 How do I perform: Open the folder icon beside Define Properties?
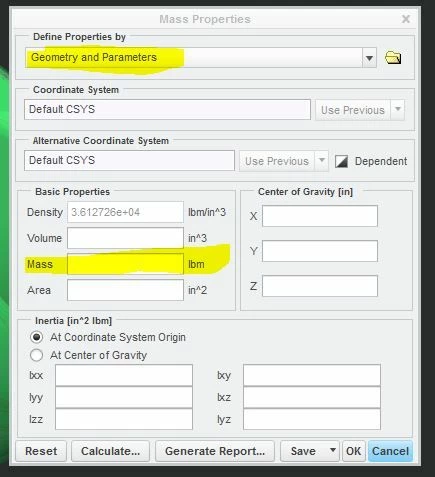pos(393,58)
